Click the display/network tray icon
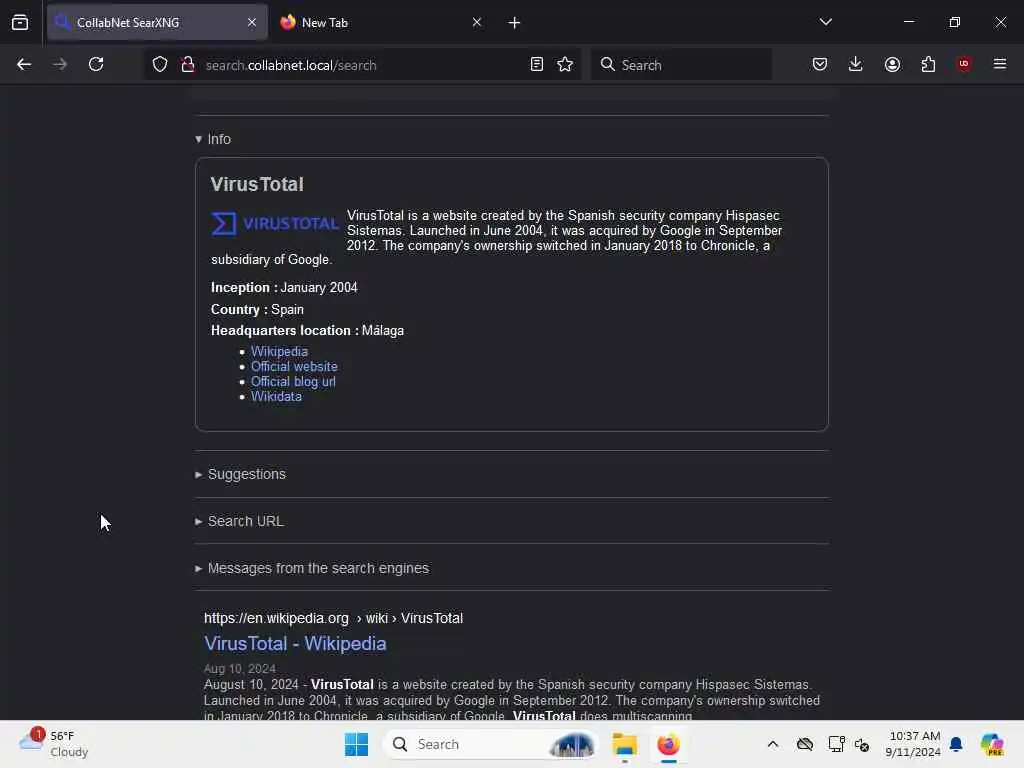1024x768 pixels. [836, 744]
